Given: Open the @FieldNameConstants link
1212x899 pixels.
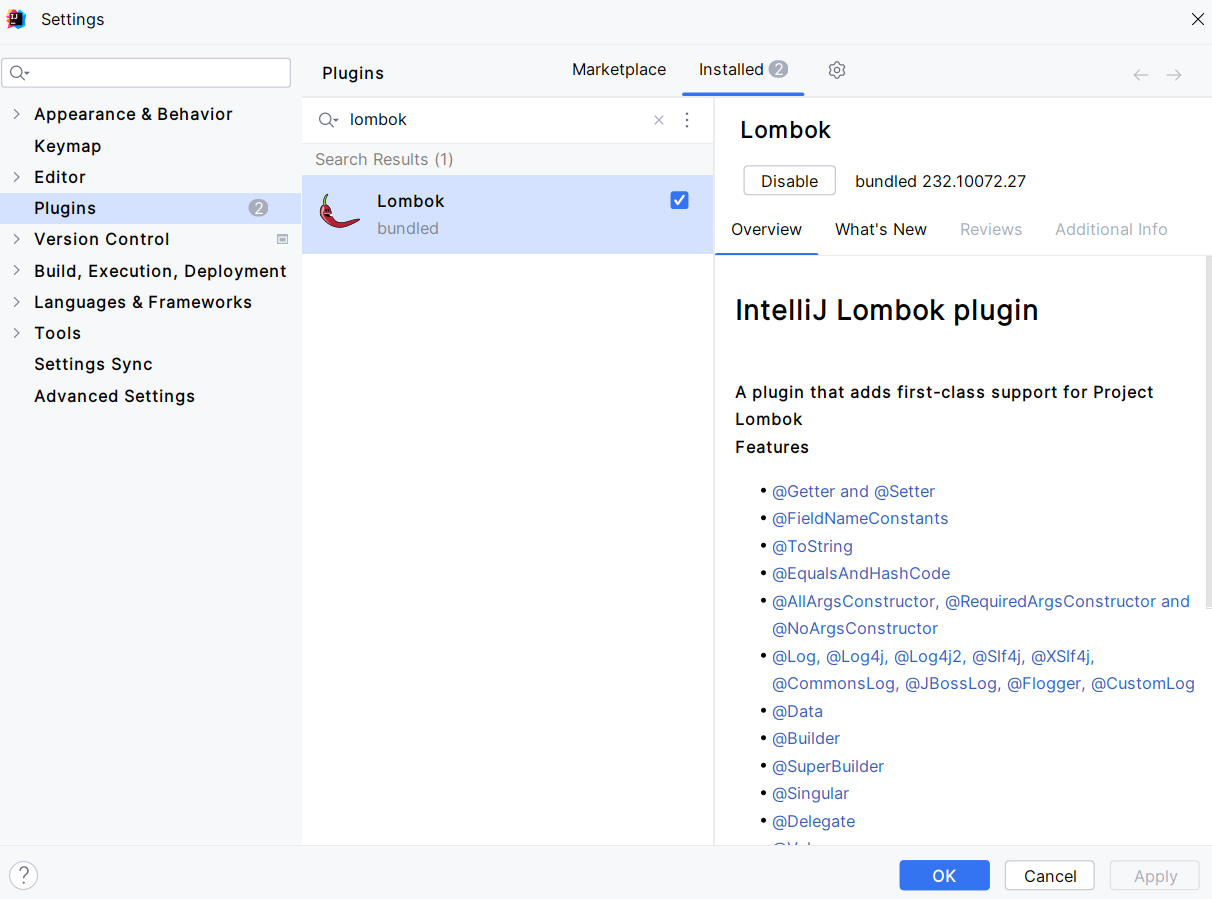Looking at the screenshot, I should [860, 518].
